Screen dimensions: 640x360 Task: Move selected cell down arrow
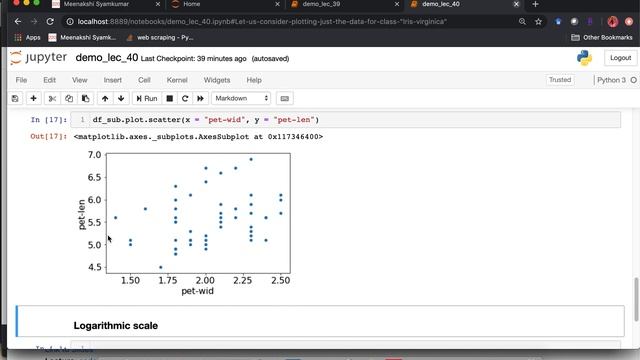121,98
